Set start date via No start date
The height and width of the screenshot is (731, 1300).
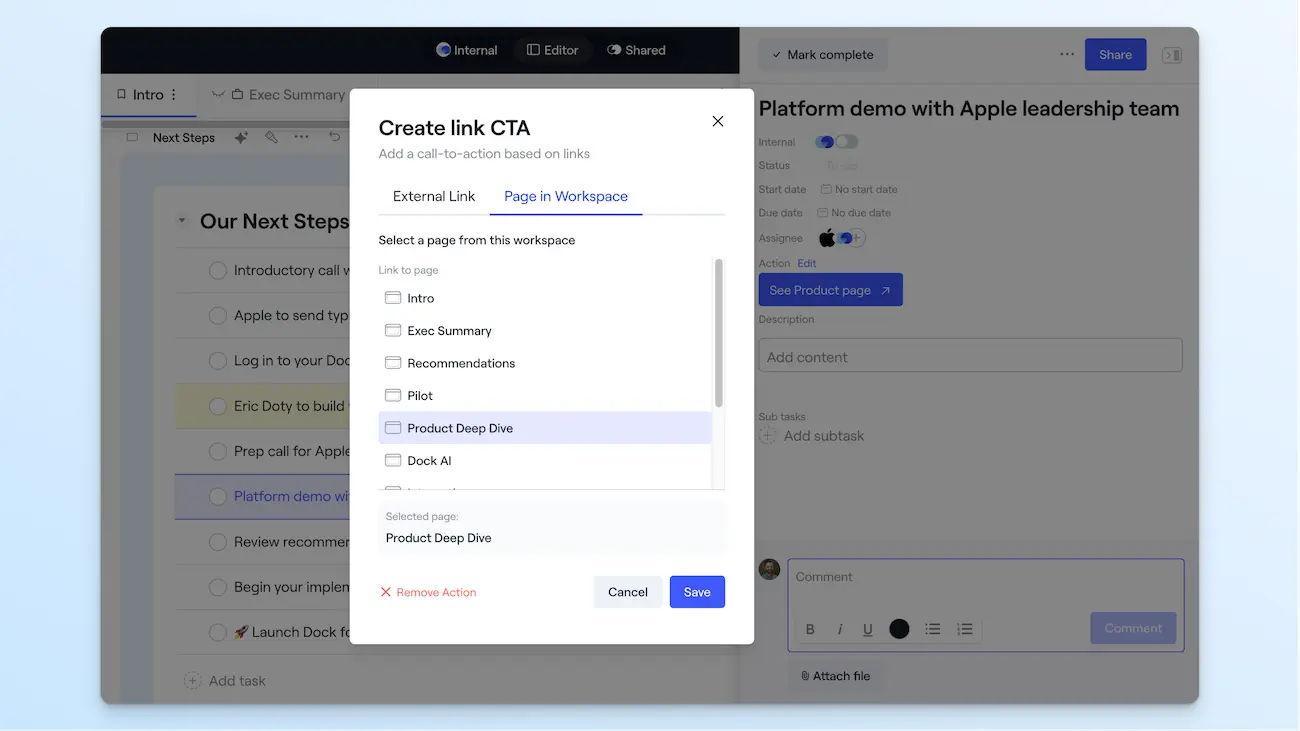click(859, 189)
